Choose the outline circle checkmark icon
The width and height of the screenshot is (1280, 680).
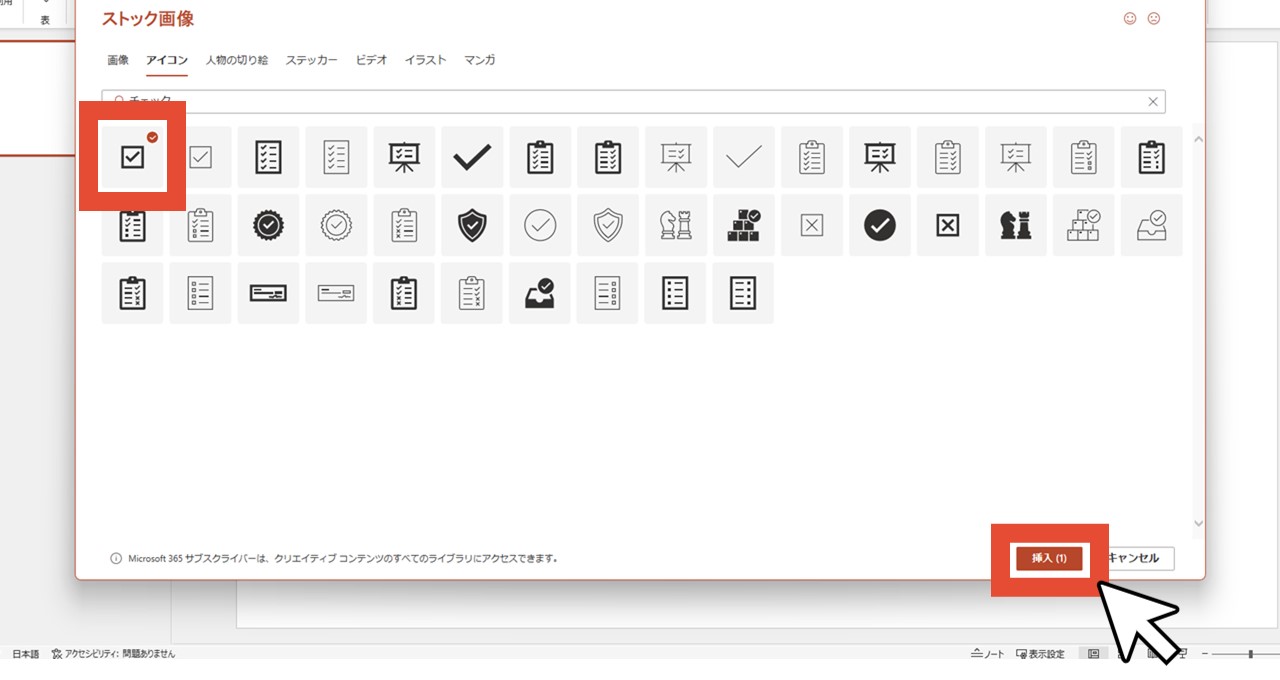click(540, 225)
